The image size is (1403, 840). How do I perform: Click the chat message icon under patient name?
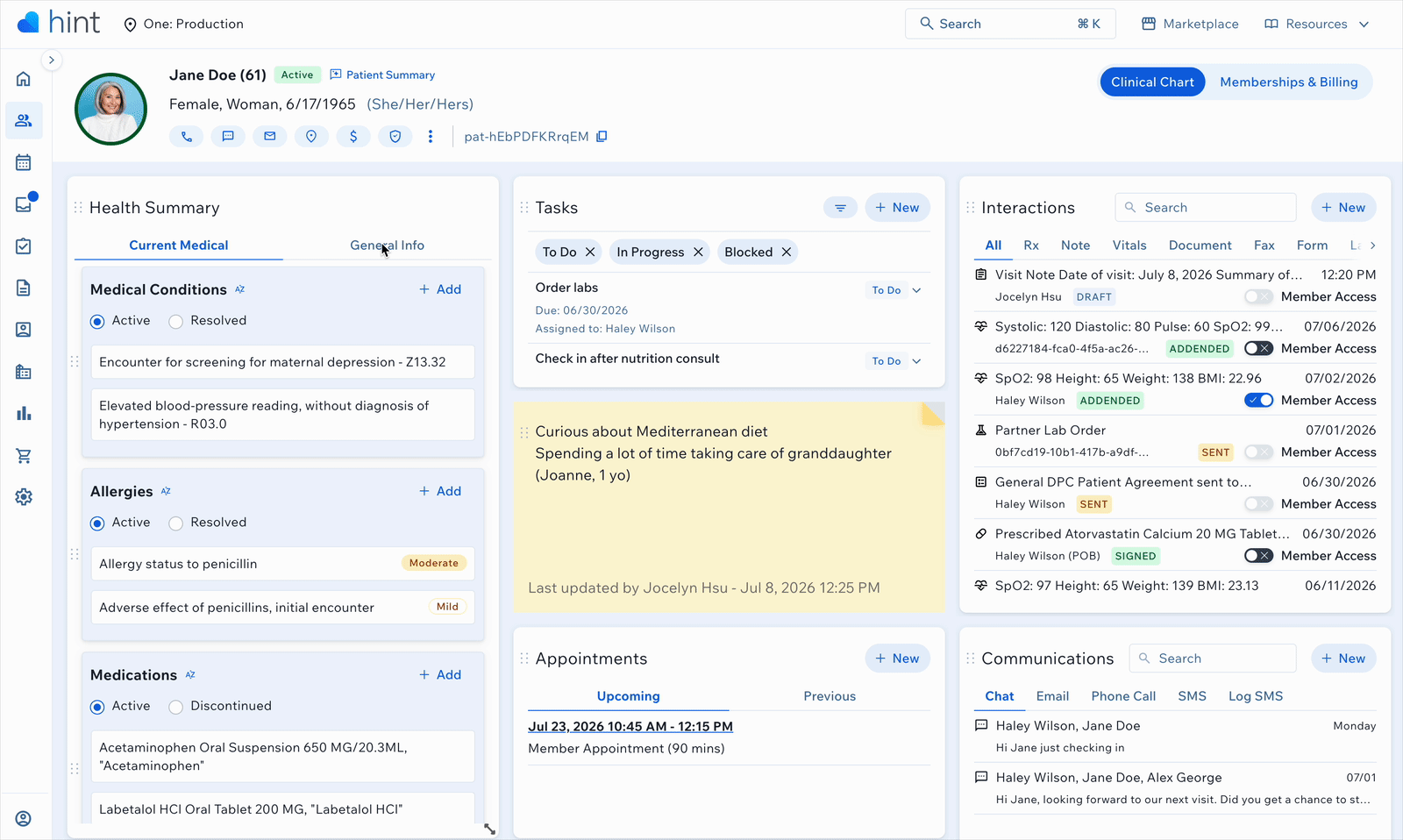tap(228, 136)
